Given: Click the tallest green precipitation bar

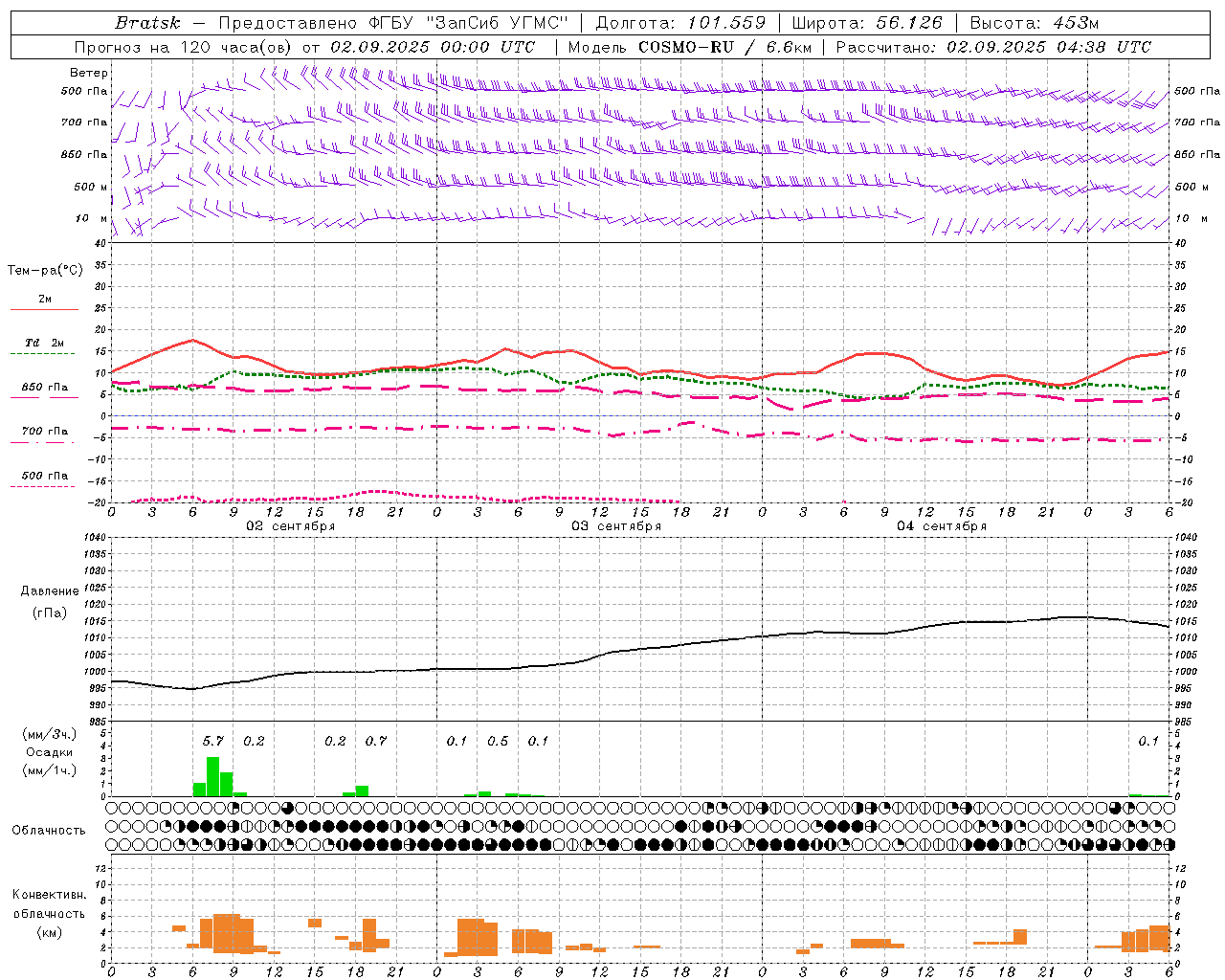Looking at the screenshot, I should 212,776.
